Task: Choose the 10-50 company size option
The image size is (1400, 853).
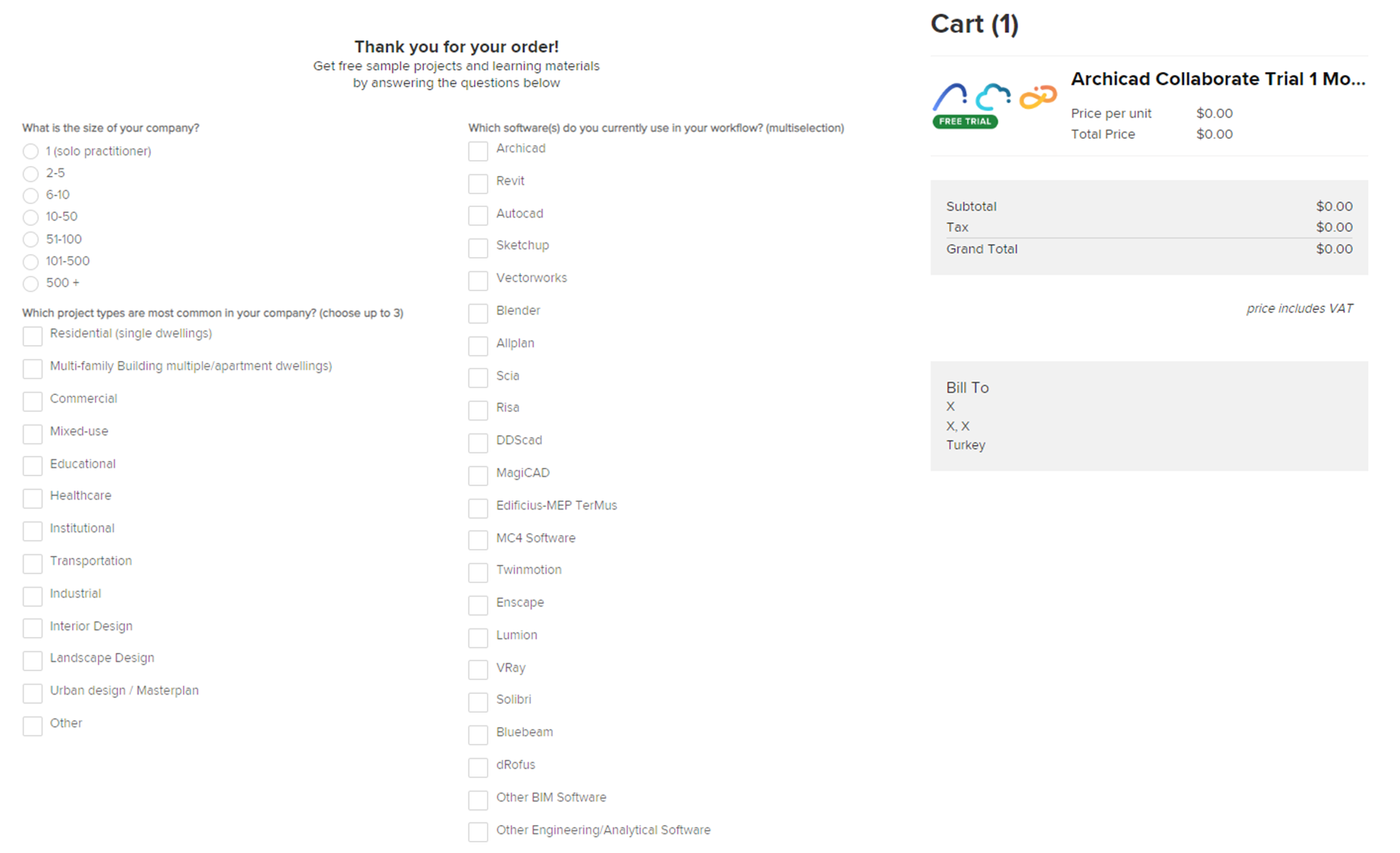Action: pyautogui.click(x=30, y=218)
